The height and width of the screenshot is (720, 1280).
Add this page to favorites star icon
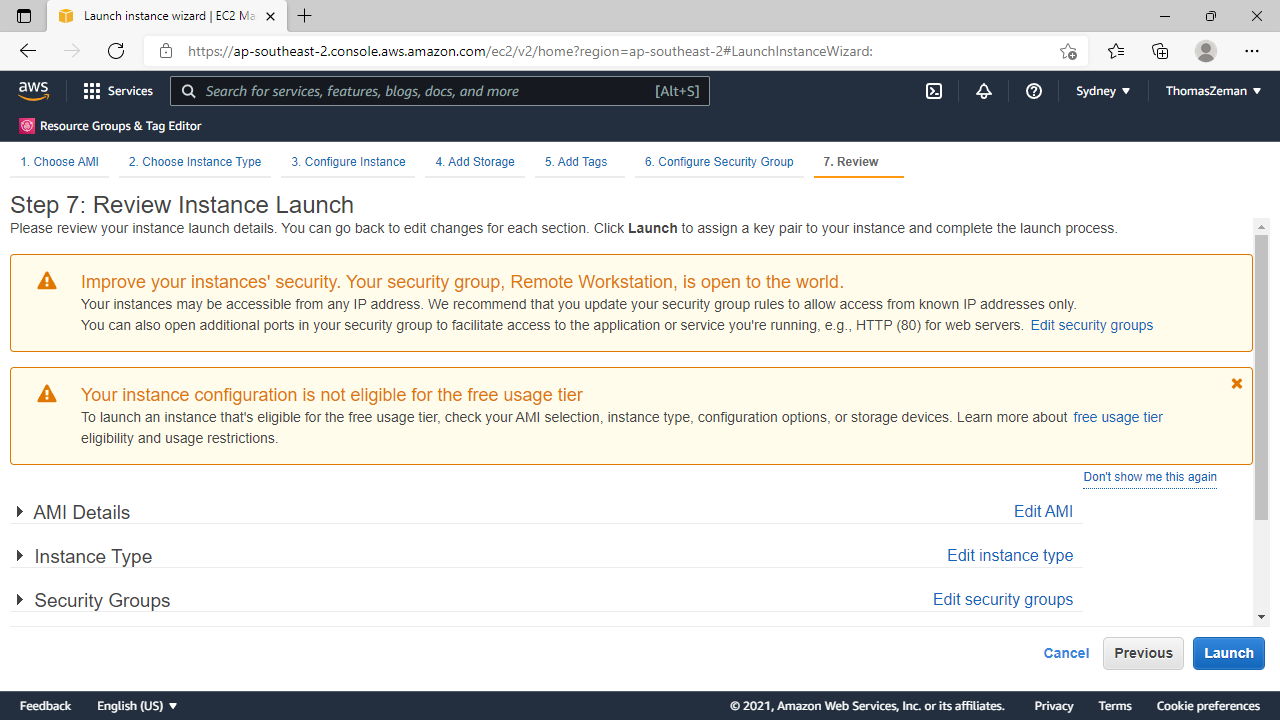[x=1068, y=51]
